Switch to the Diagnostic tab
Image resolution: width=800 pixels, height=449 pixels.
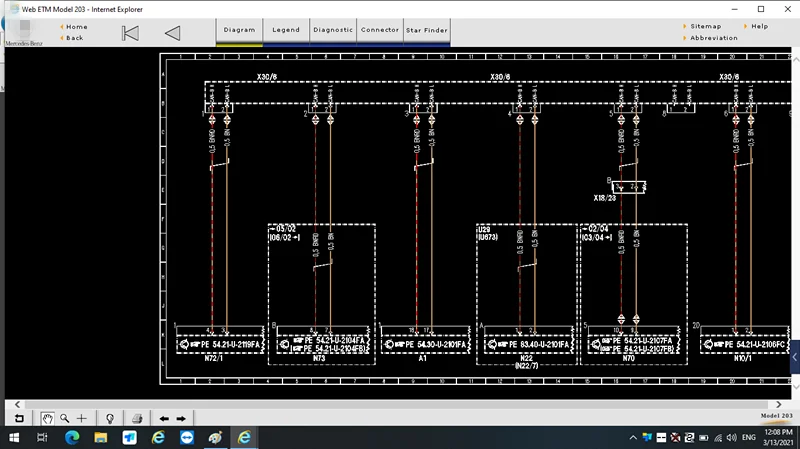(333, 30)
